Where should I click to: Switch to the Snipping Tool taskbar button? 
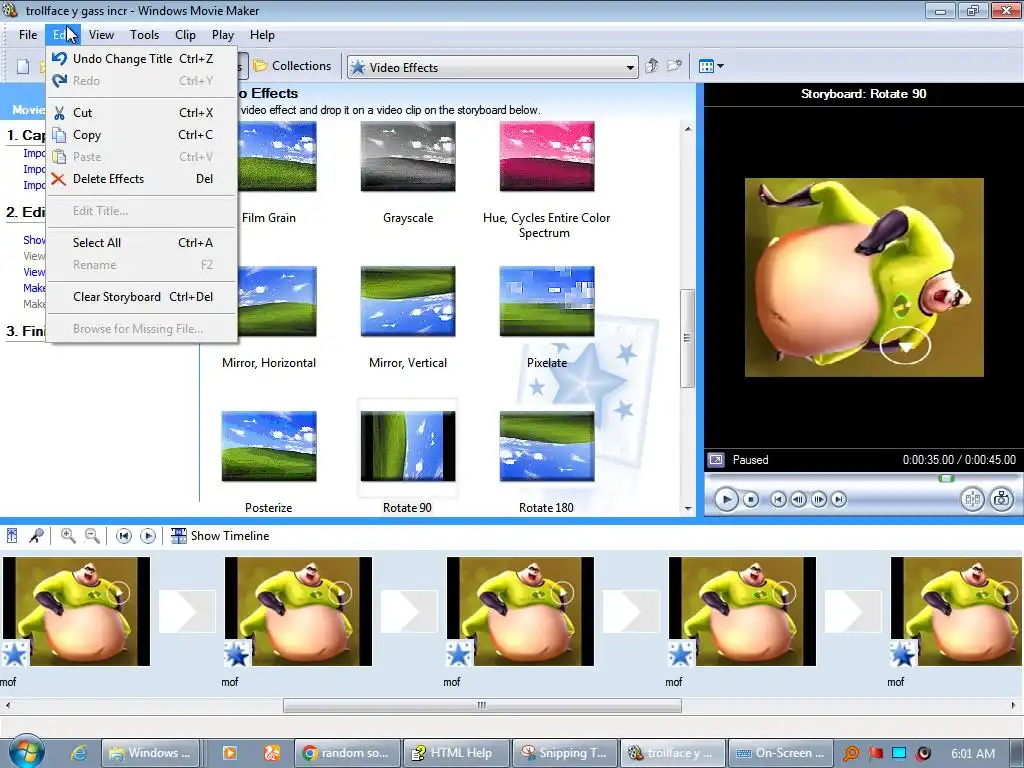(564, 753)
